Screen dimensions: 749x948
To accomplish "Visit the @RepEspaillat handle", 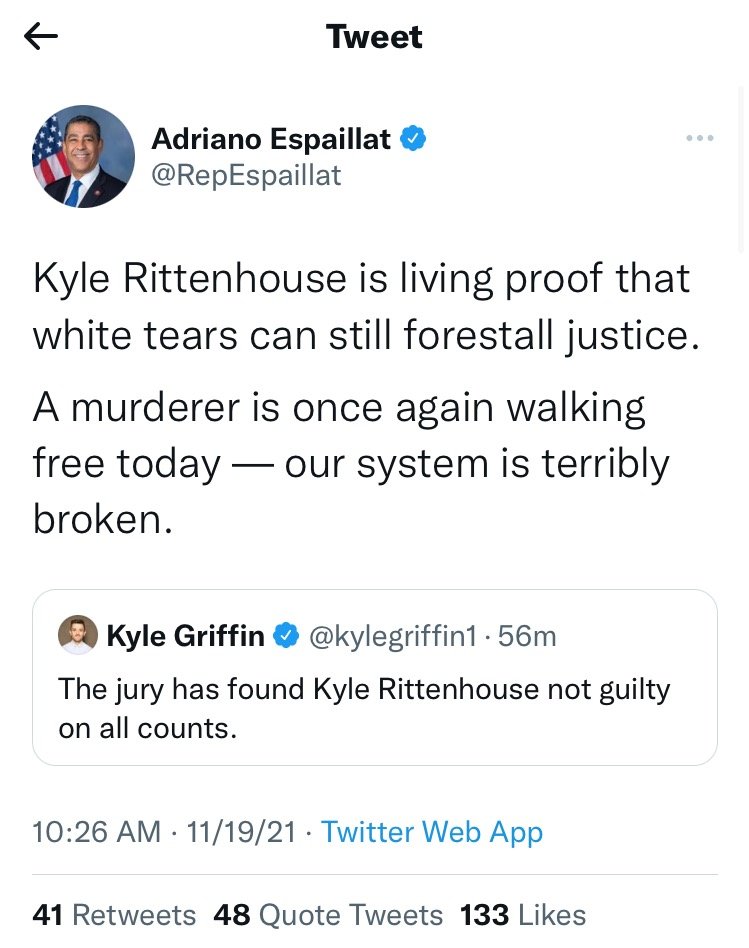I will [x=246, y=175].
